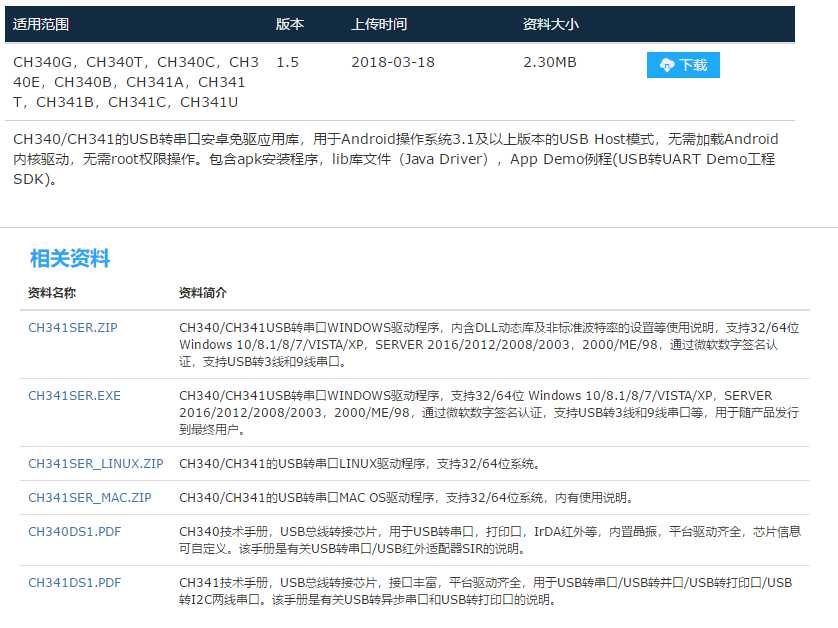Viewport: 838px width, 628px height.
Task: Click the CH341SER.ZIP WINDOWS driver description
Action: point(489,345)
